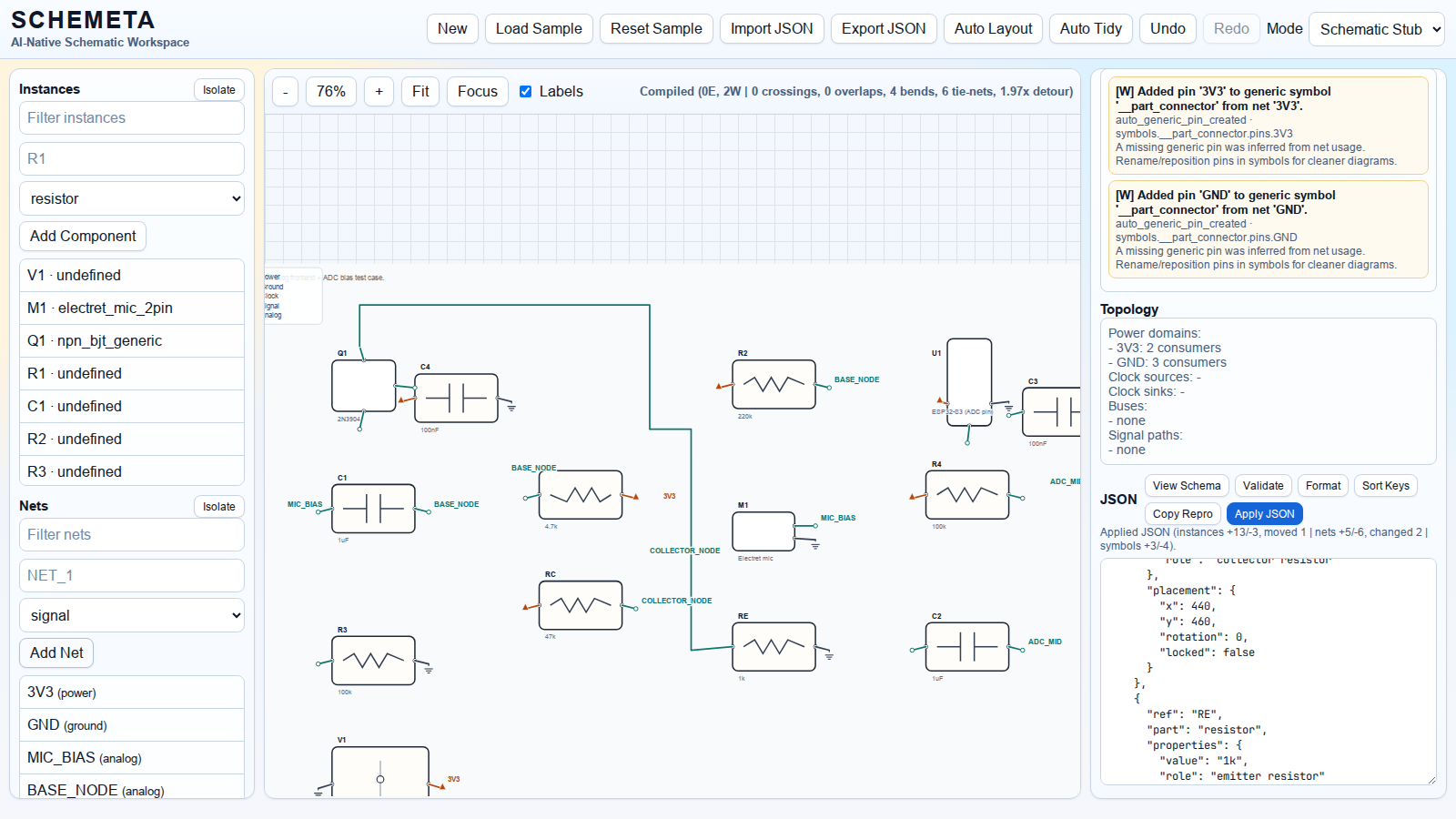Click the zoom out minus button
The width and height of the screenshot is (1456, 819).
[x=285, y=92]
